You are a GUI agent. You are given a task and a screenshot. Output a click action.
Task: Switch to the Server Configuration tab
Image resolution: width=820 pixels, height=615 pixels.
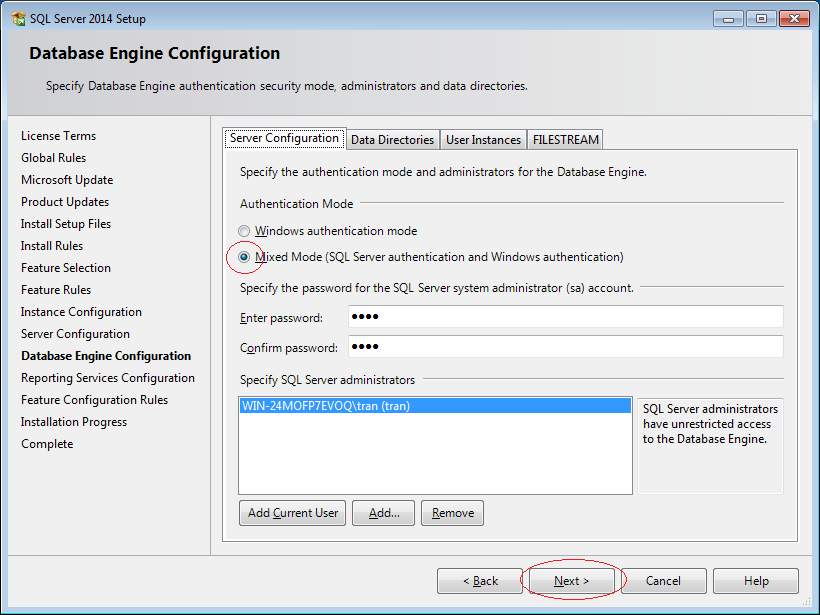click(x=284, y=139)
